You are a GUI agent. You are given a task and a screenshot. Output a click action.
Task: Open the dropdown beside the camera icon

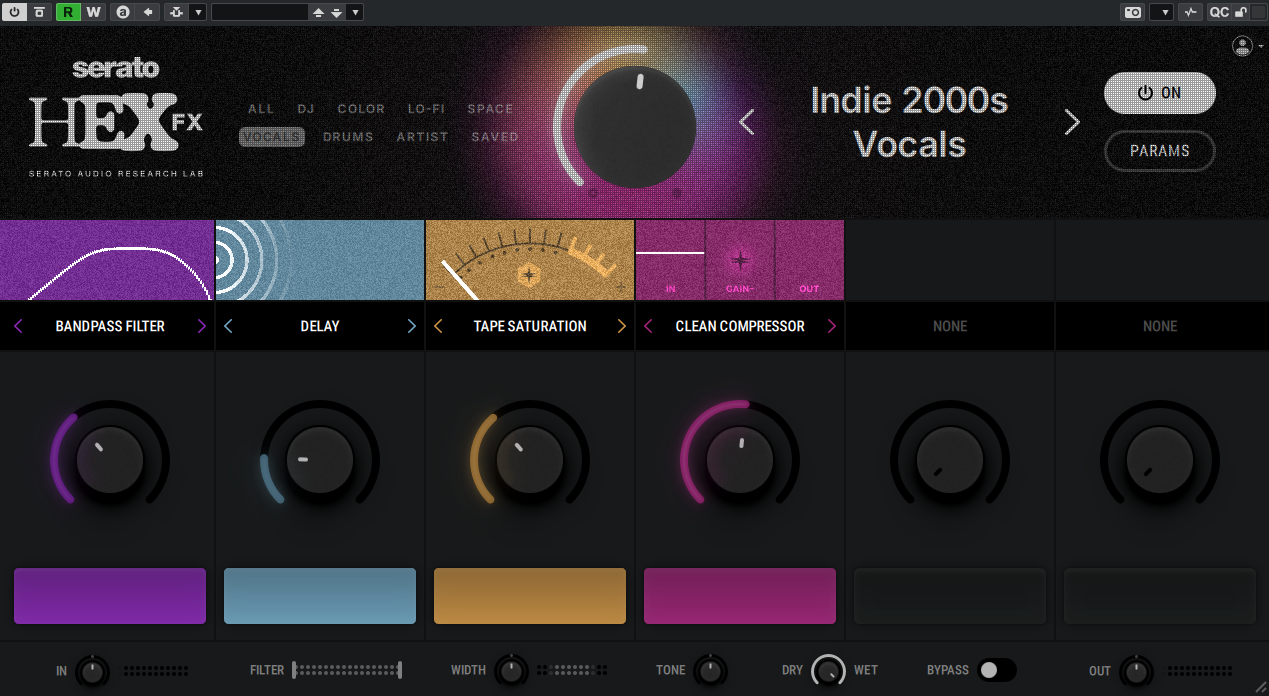(1162, 12)
